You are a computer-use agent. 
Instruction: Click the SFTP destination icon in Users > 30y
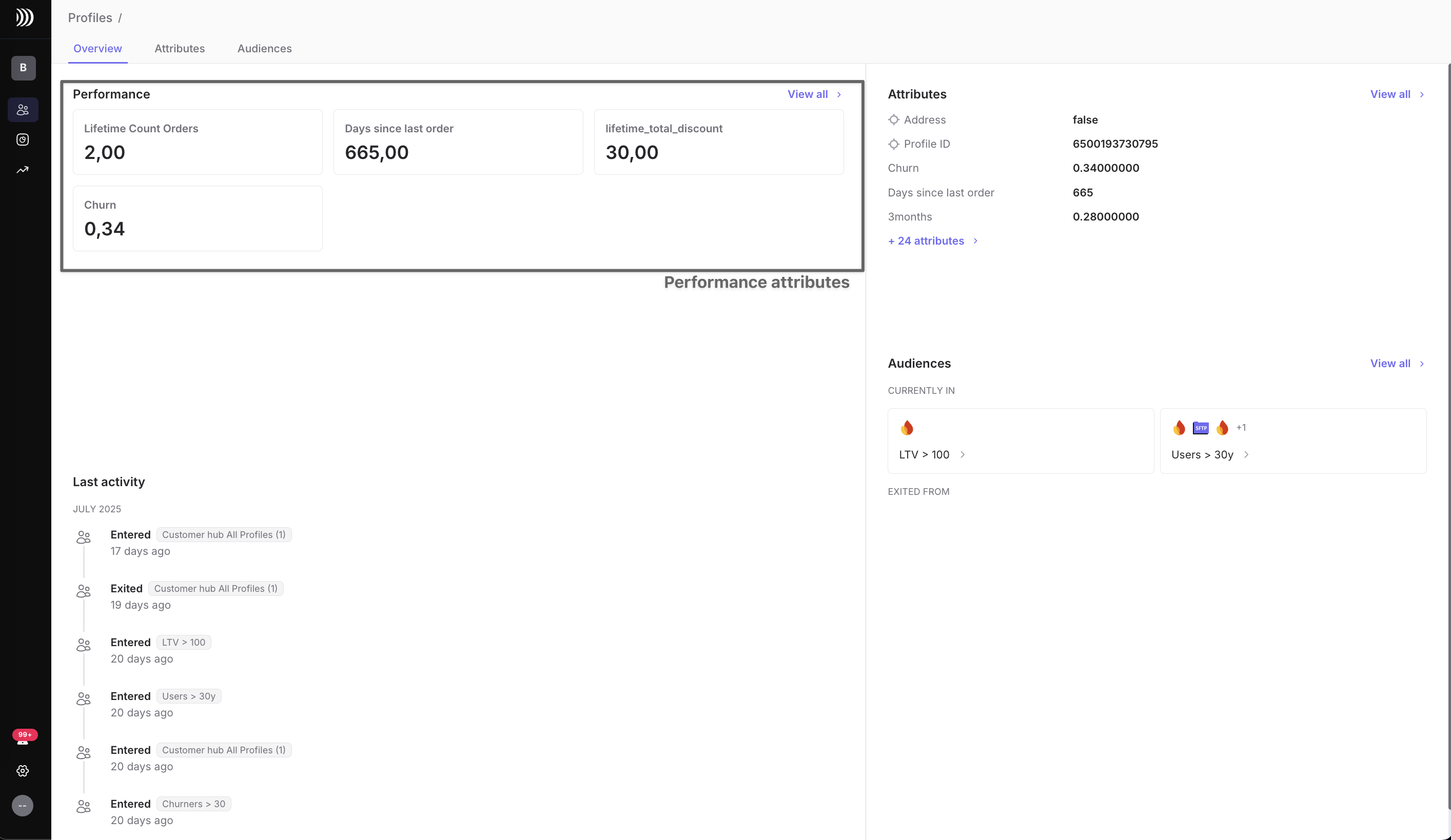tap(1201, 428)
